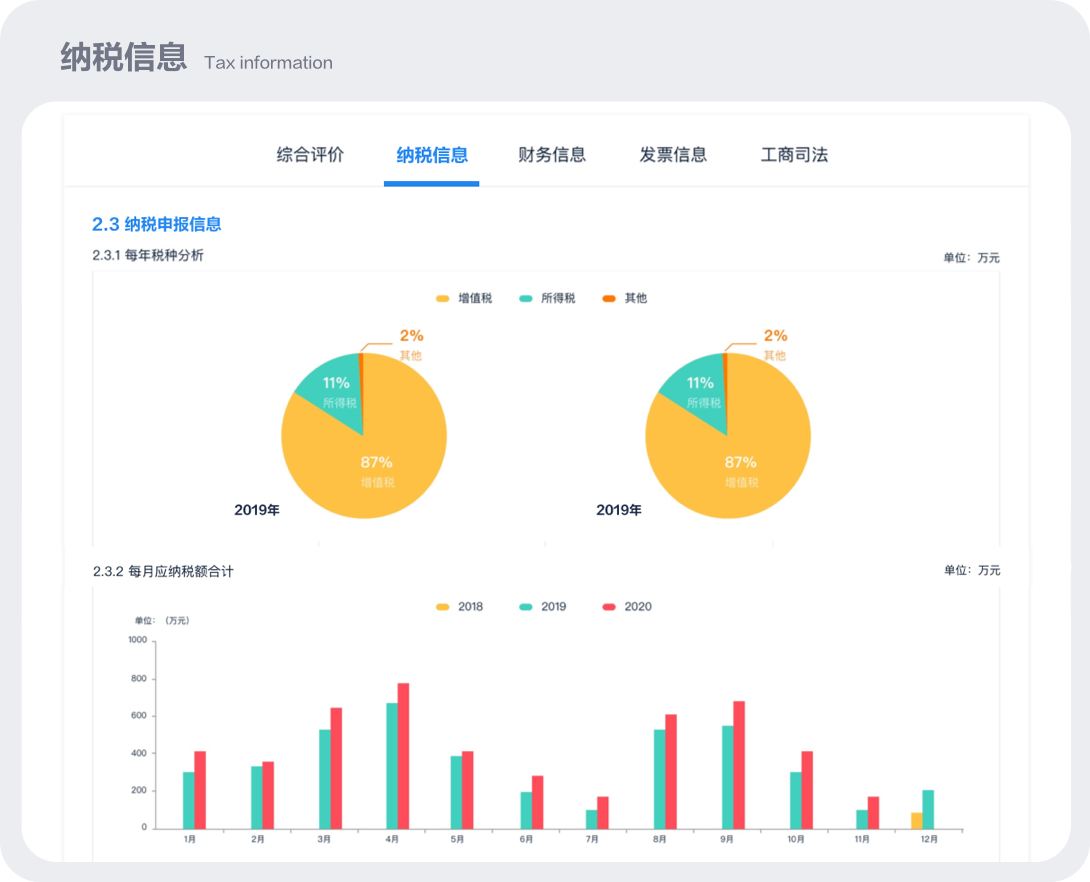Open the 财务信息 tab
1090x882 pixels.
552,155
